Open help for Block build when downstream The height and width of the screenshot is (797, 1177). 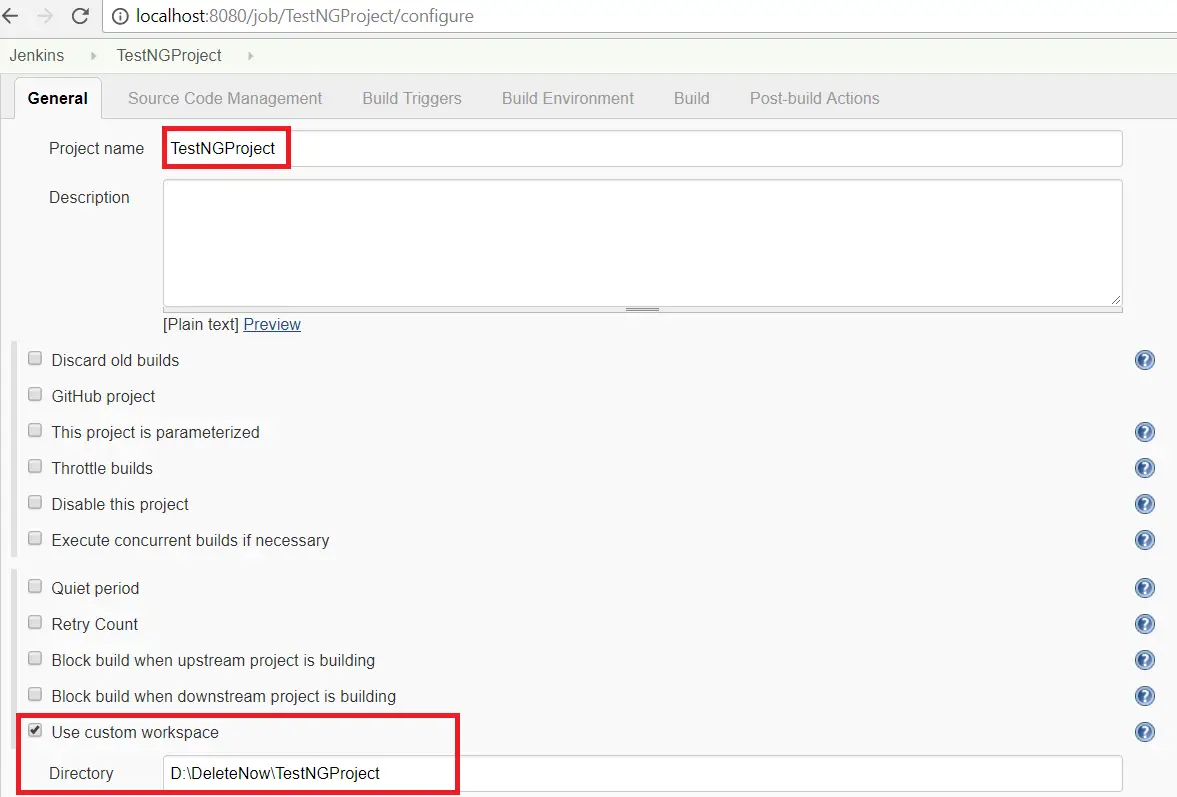click(1145, 696)
